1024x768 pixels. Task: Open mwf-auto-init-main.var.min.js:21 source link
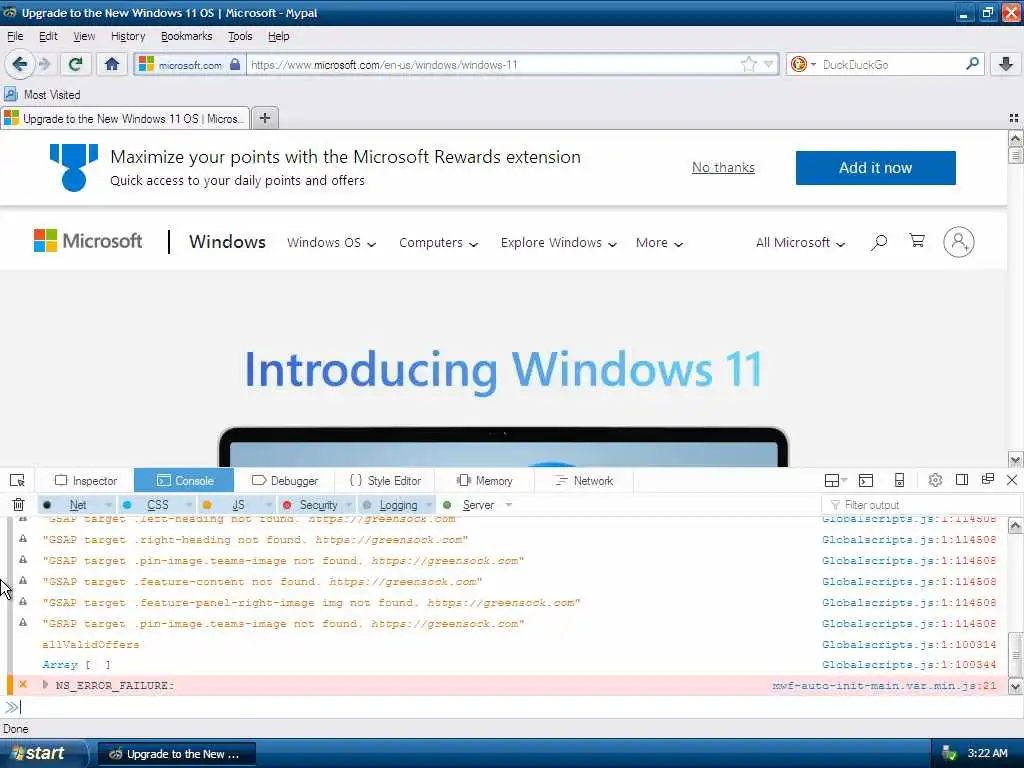coord(884,685)
